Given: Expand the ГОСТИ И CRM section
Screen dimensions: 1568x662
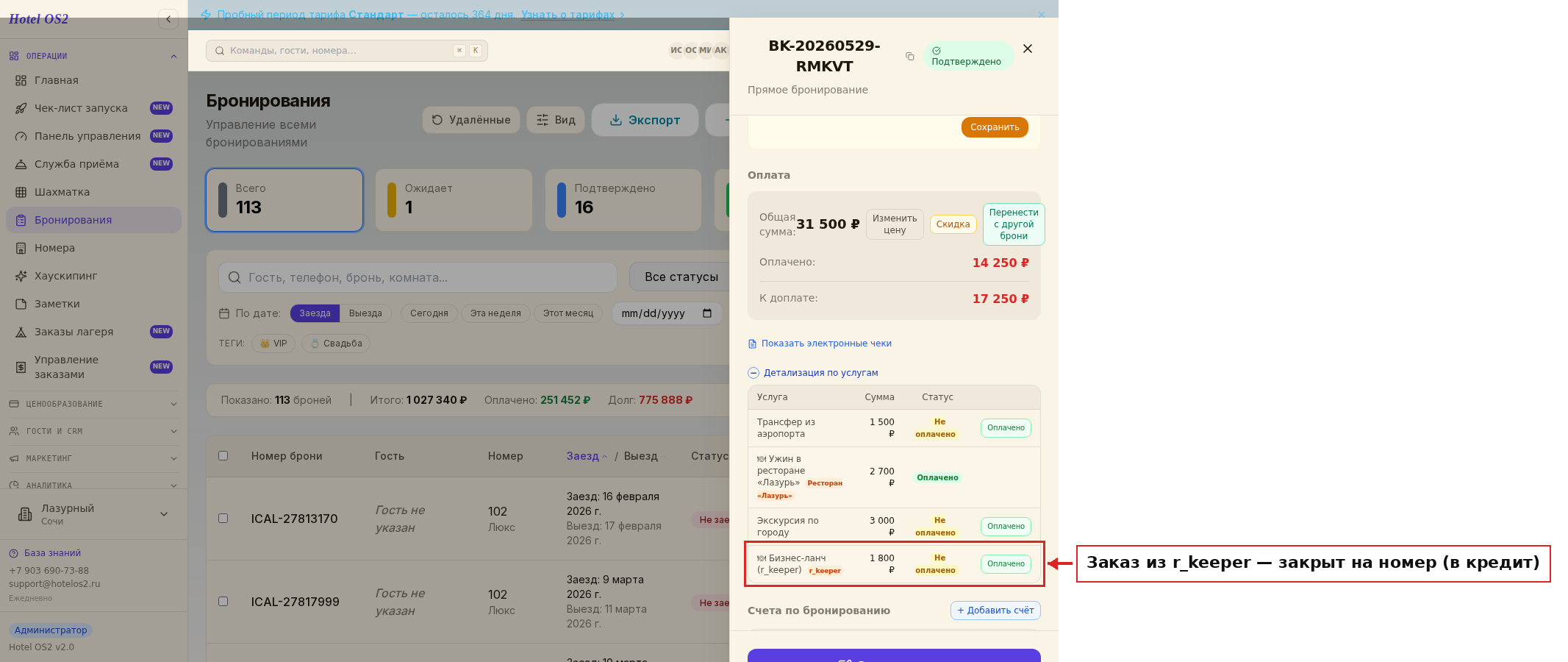Looking at the screenshot, I should click(93, 431).
